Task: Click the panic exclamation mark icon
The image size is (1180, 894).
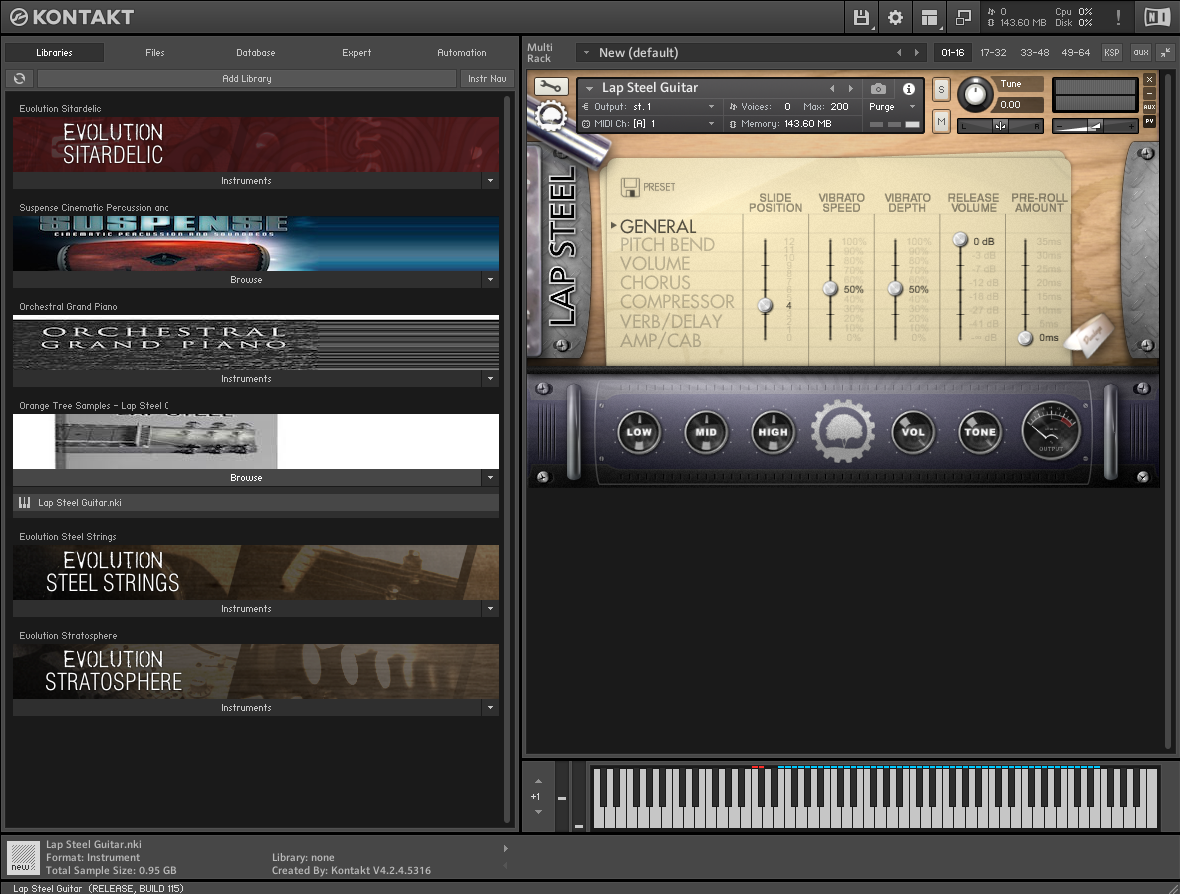Action: click(1118, 17)
